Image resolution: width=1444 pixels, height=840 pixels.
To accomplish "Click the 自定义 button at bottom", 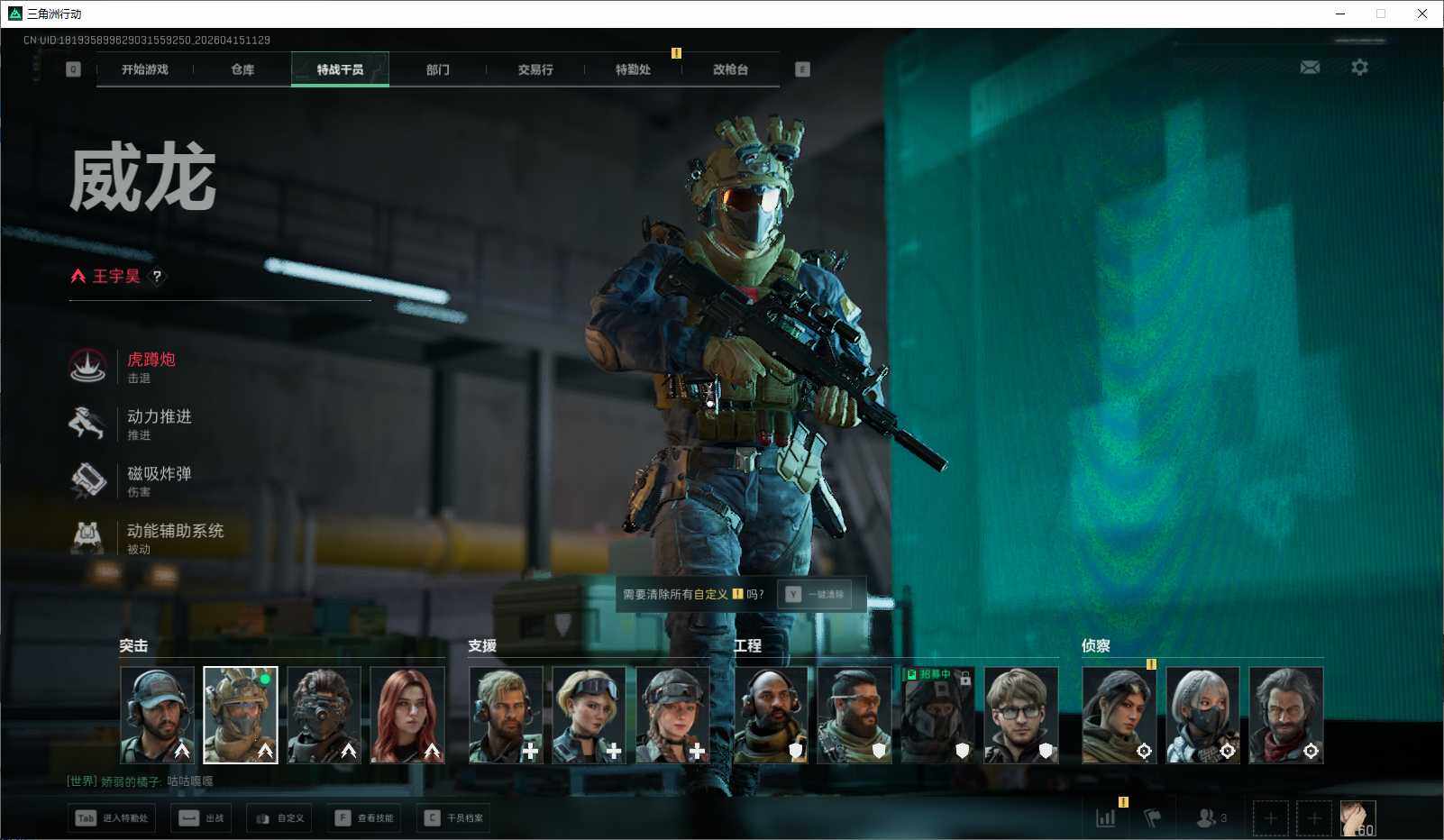I will [x=279, y=818].
